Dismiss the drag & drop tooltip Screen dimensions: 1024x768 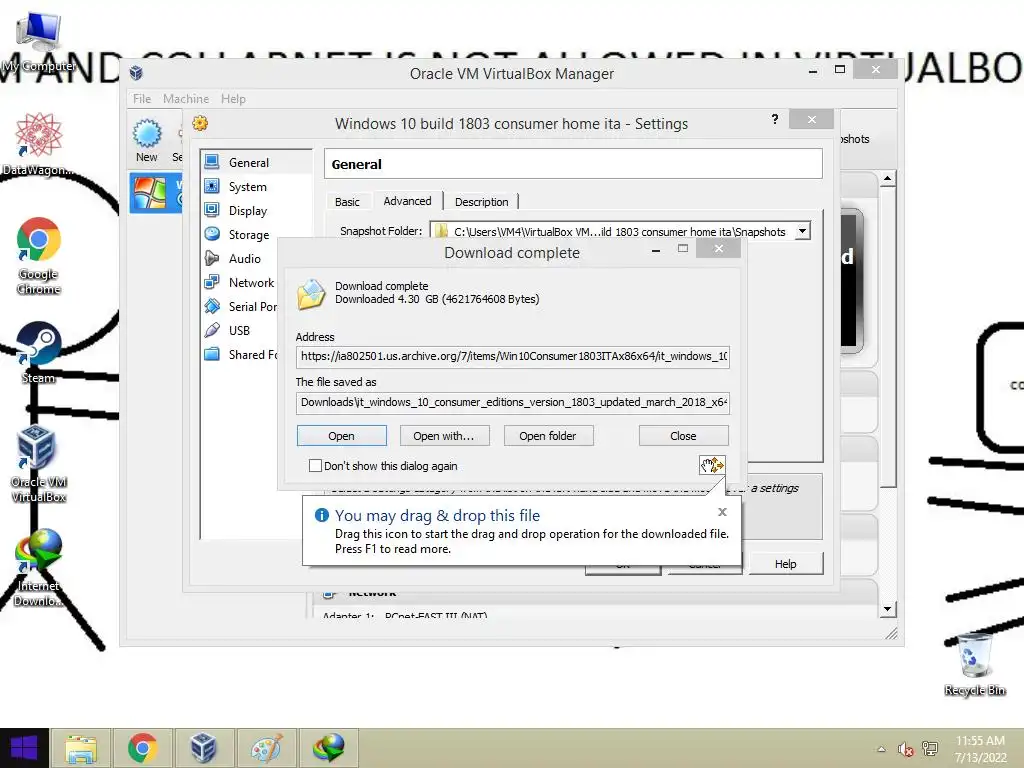point(722,512)
